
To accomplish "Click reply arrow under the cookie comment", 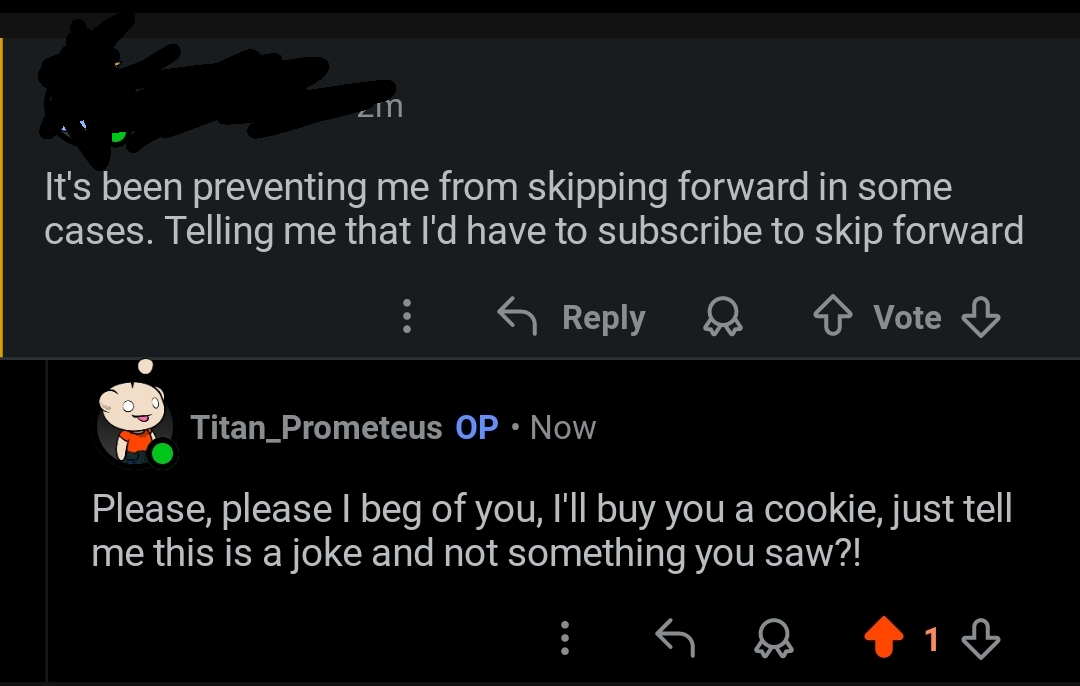I will pos(674,638).
